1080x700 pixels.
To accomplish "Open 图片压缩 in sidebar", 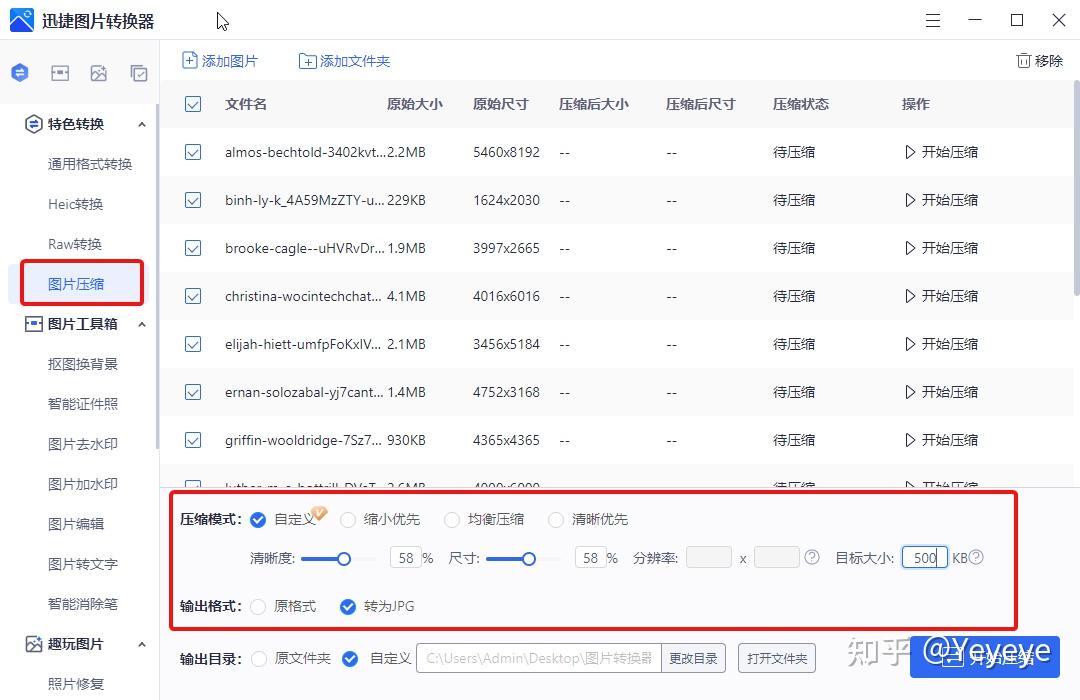I will pos(76,284).
